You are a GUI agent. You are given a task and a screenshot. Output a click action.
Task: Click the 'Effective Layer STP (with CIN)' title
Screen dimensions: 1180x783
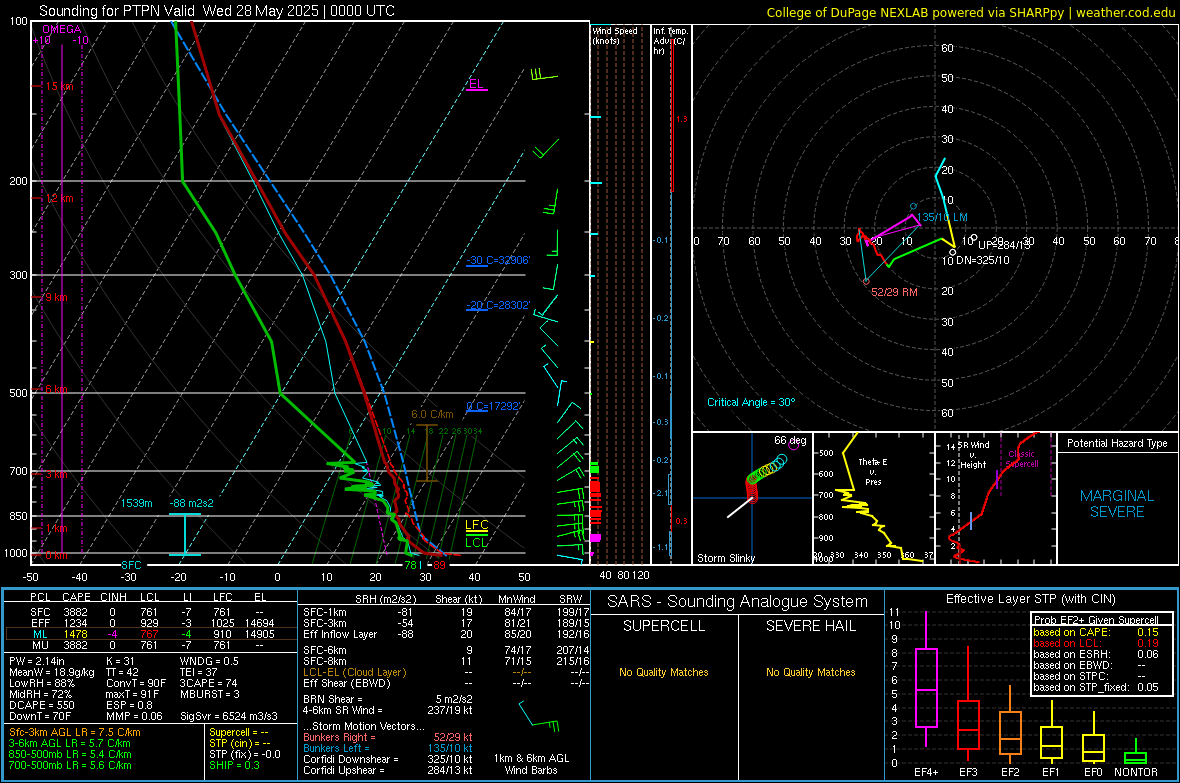point(1030,599)
